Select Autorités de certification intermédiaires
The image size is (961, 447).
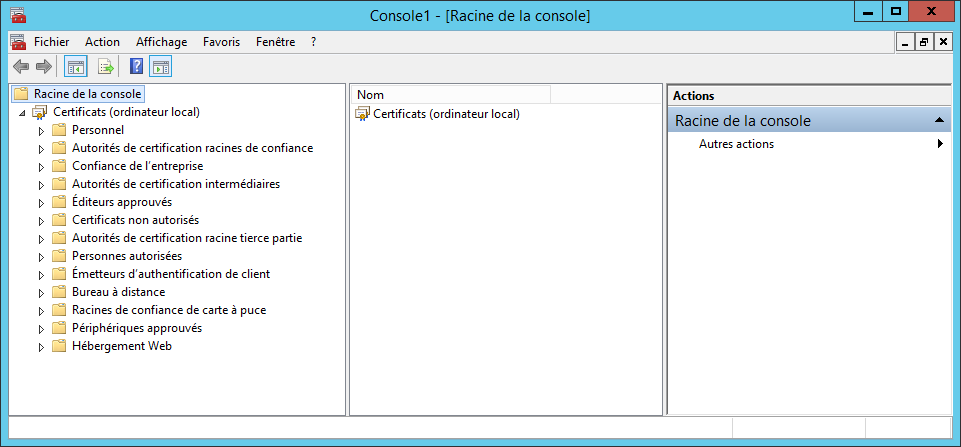click(175, 184)
